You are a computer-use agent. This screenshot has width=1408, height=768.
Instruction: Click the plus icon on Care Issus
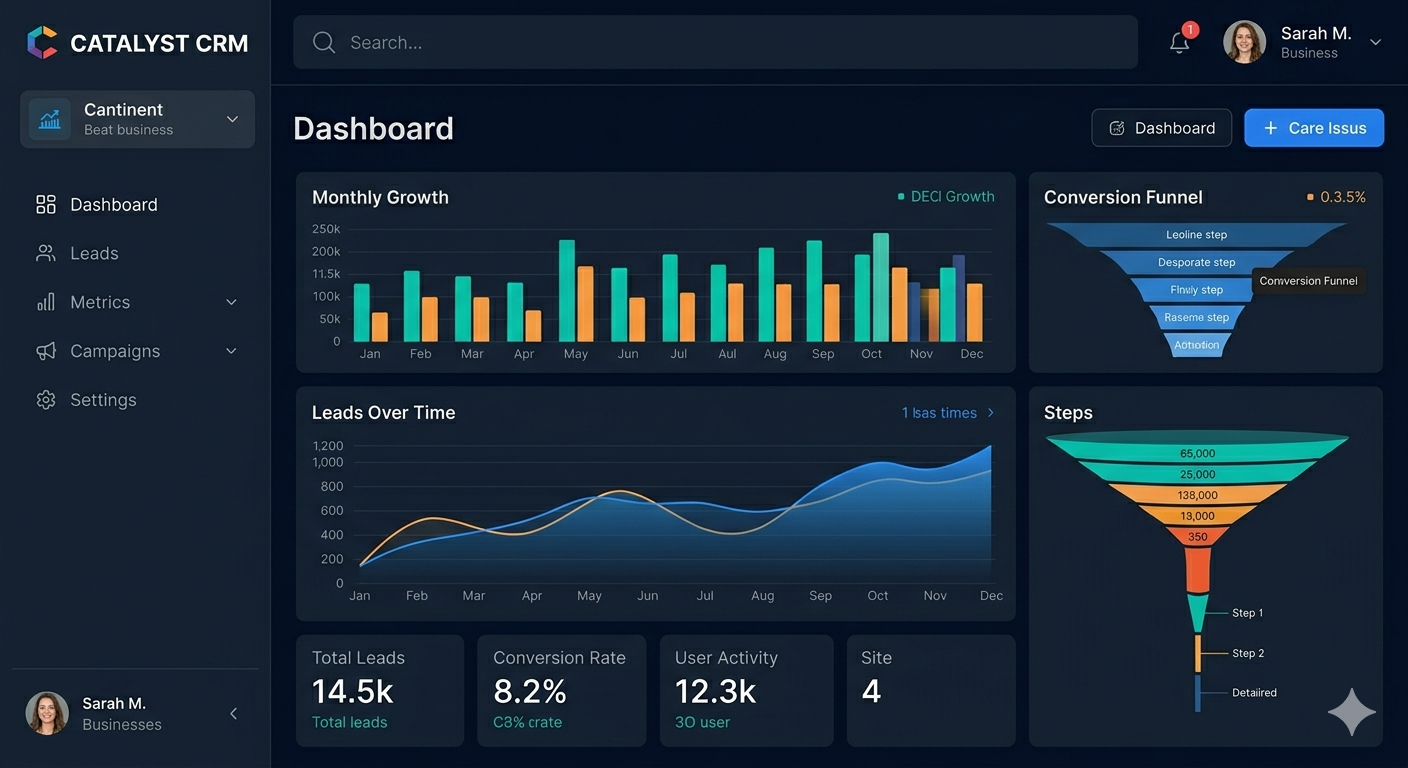pyautogui.click(x=1271, y=128)
